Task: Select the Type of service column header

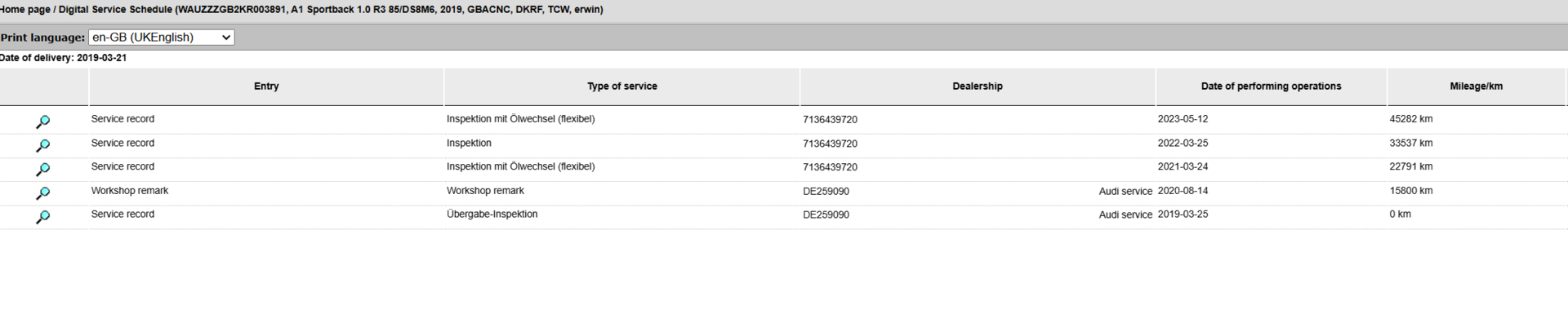Action: tap(621, 86)
